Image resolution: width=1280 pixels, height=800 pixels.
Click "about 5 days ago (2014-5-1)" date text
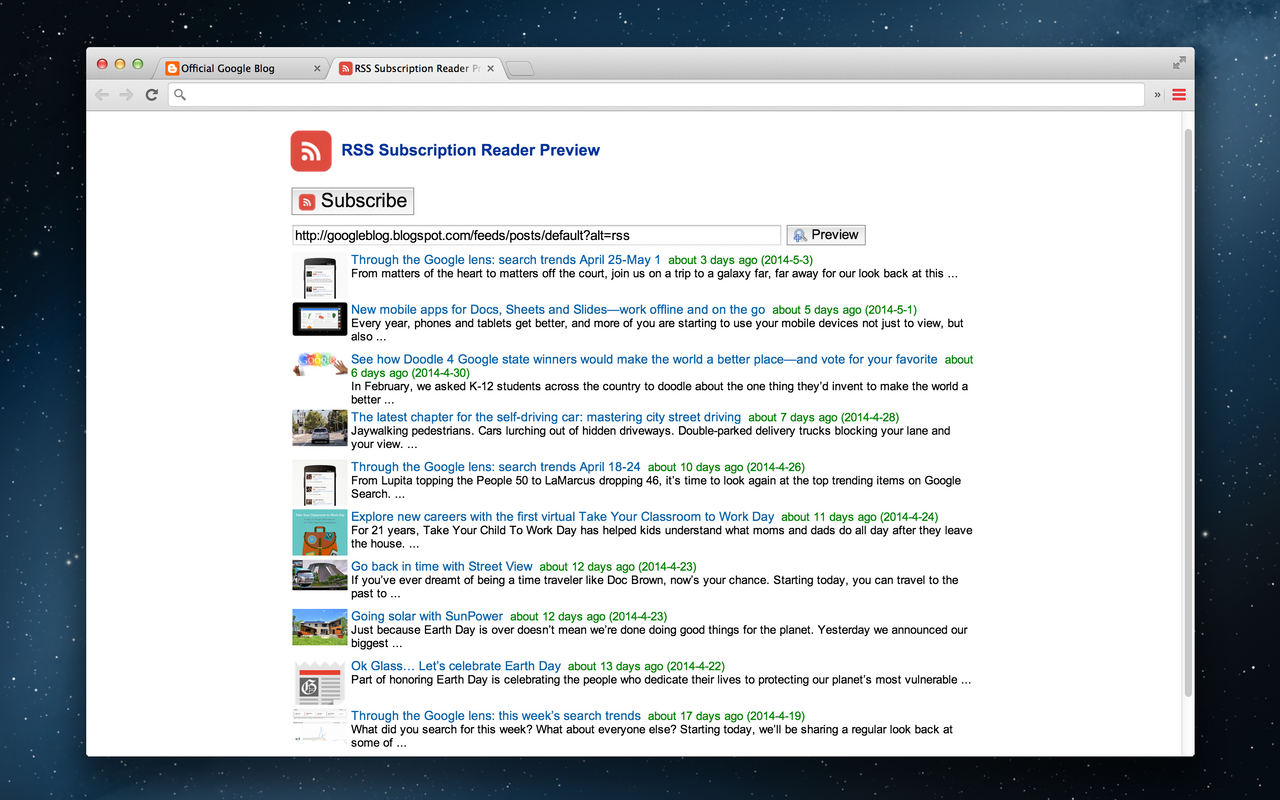click(x=844, y=310)
